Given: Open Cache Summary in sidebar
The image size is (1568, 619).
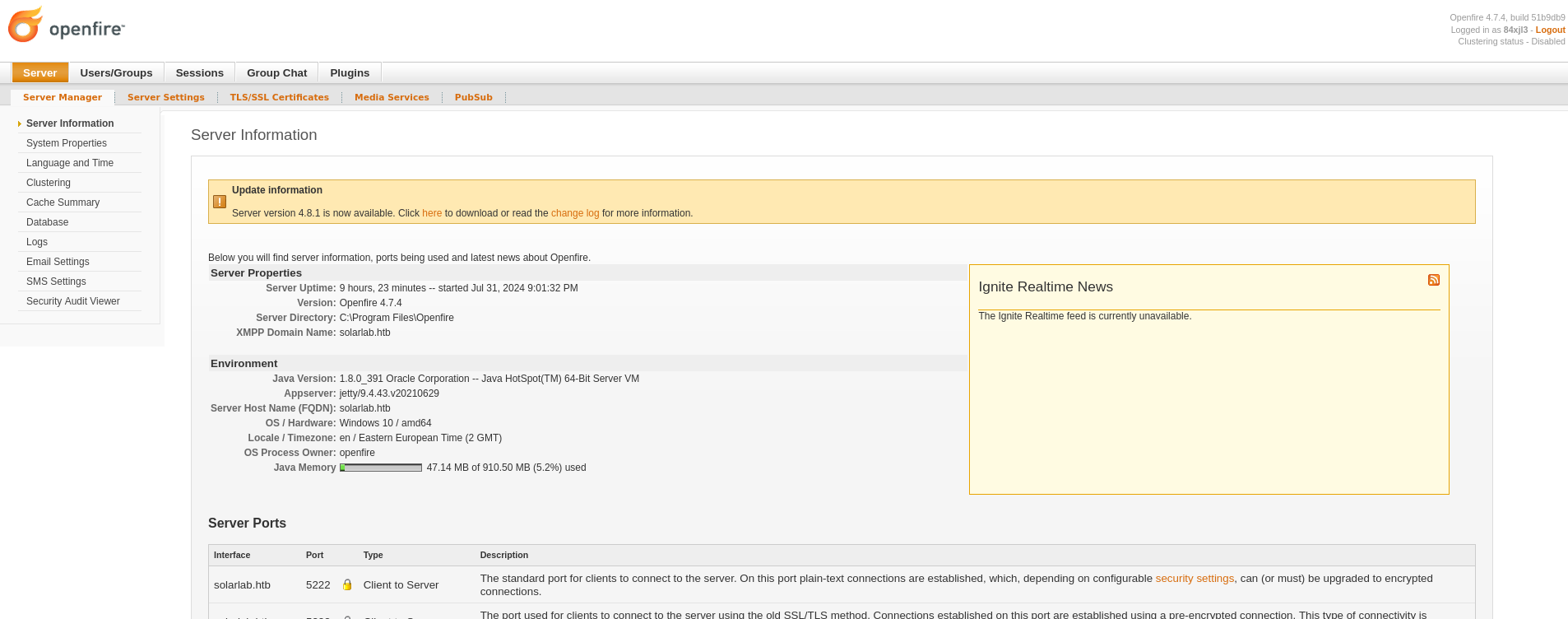Looking at the screenshot, I should (63, 202).
